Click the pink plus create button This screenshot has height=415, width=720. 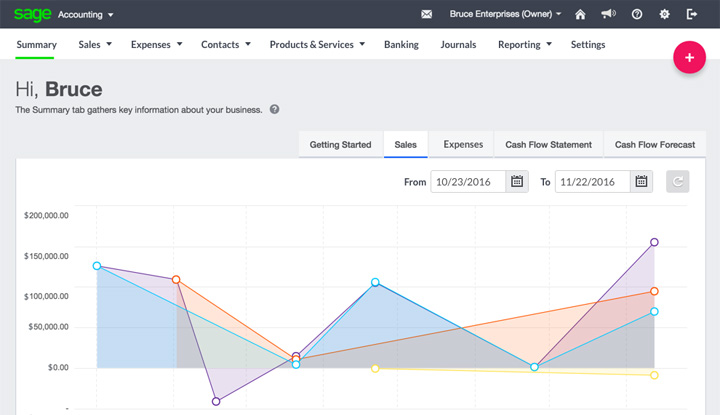(x=689, y=57)
